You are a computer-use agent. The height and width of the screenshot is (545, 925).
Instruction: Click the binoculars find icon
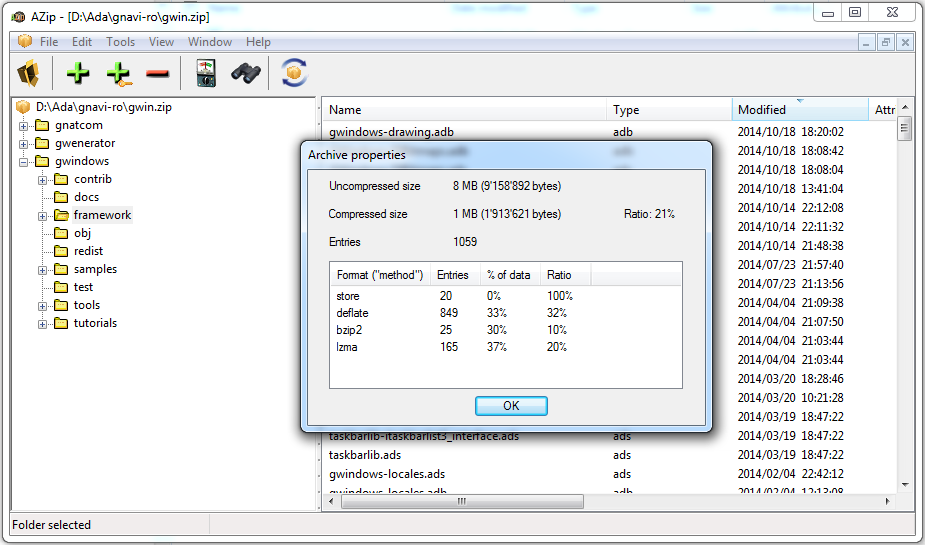[246, 73]
